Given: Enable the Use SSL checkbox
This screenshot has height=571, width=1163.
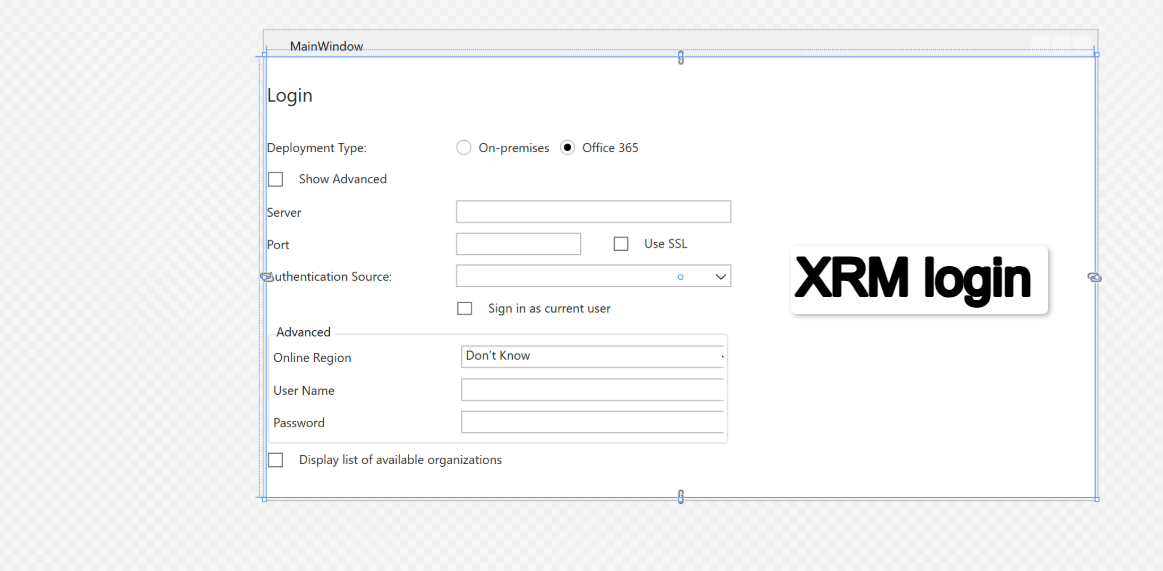Looking at the screenshot, I should [x=621, y=244].
